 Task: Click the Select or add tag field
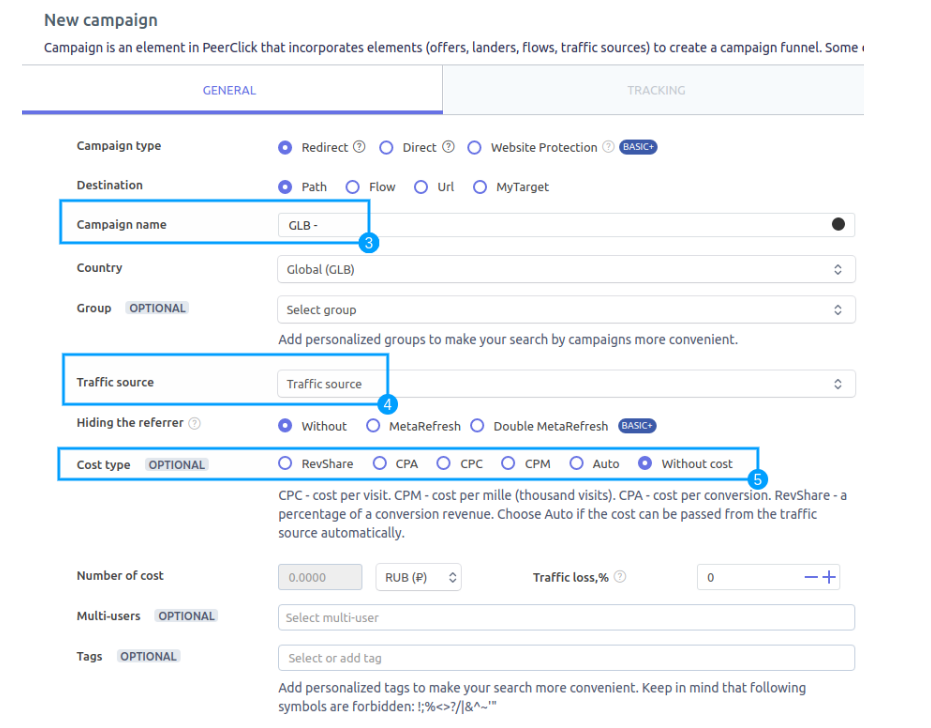(565, 658)
